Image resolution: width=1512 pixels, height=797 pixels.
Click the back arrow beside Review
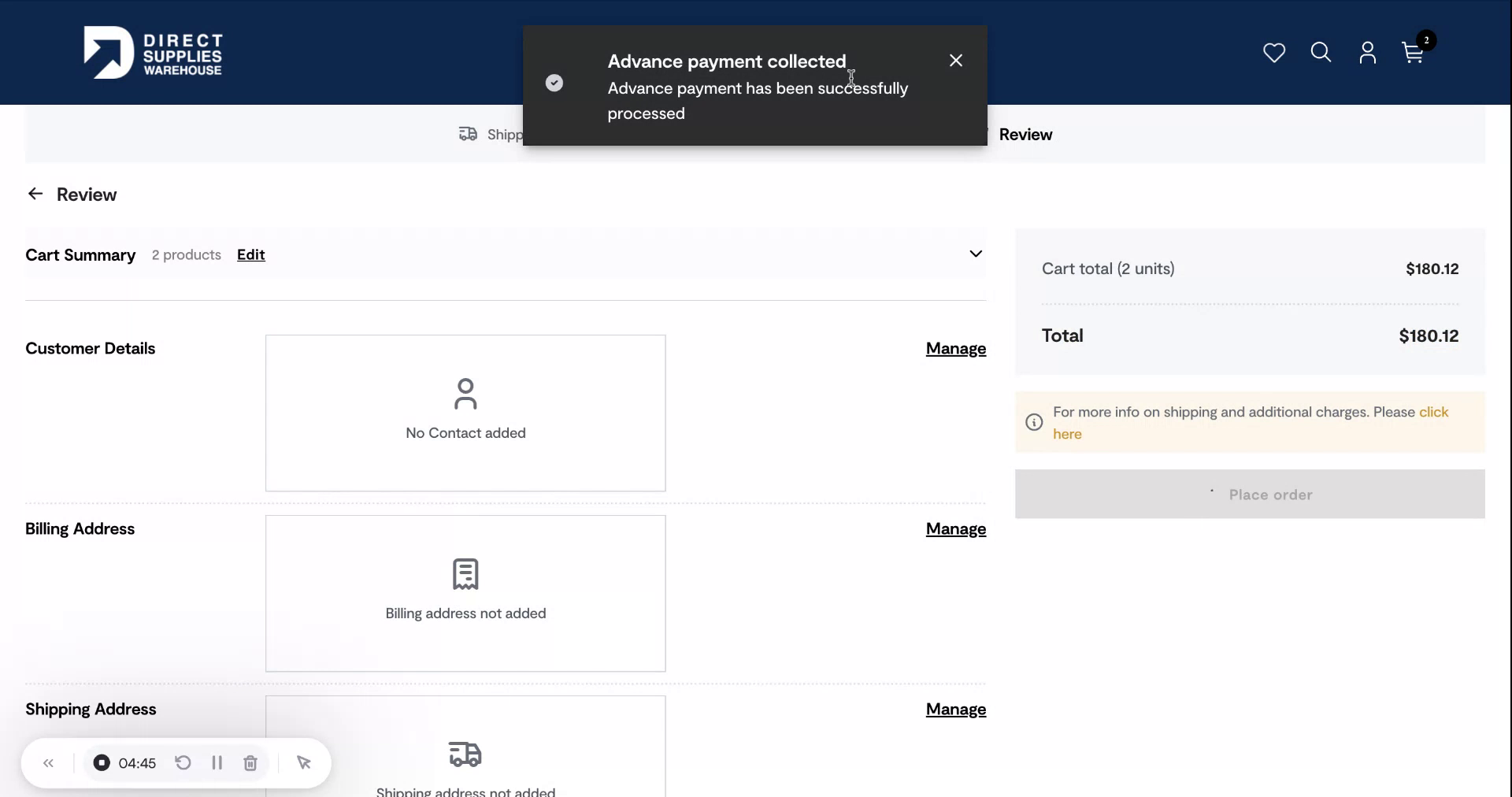click(35, 194)
